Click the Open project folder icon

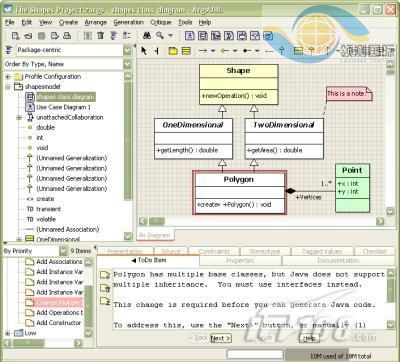pos(28,35)
